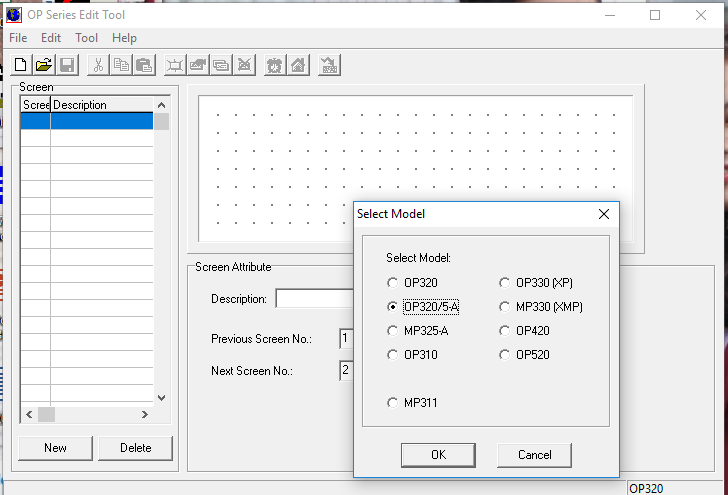Click the Description input field
Screen dimensions: 728x495
pyautogui.click(x=315, y=299)
